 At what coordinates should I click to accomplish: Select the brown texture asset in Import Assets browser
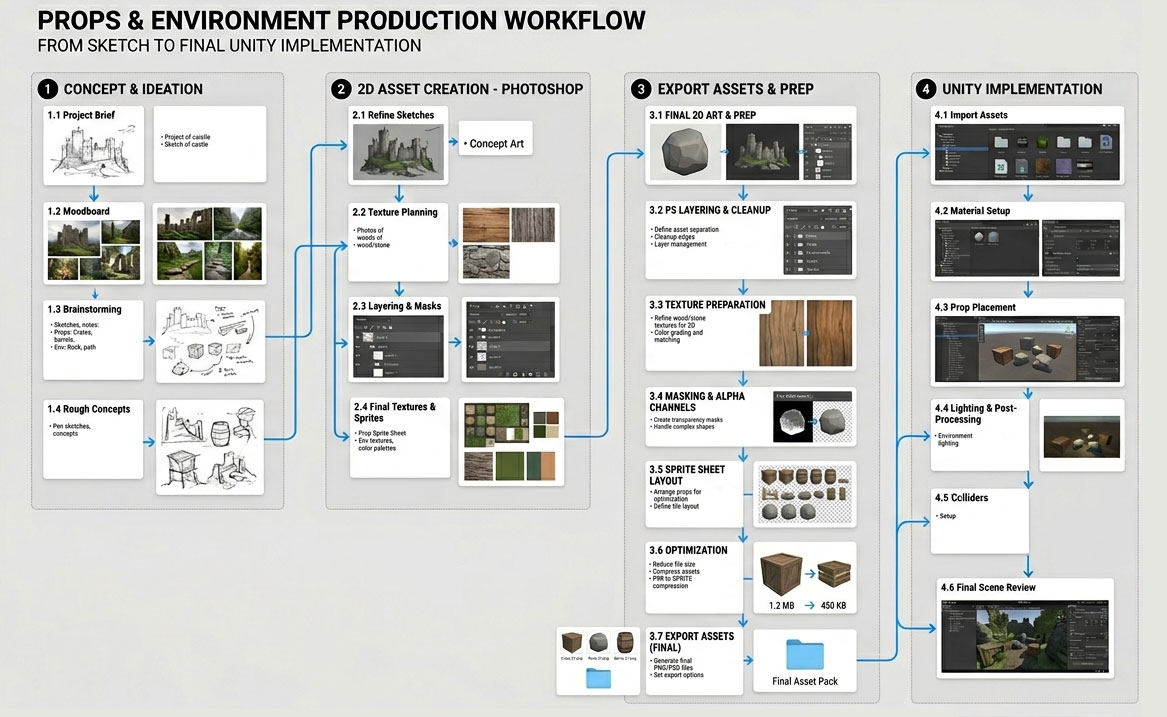pyautogui.click(x=1043, y=167)
